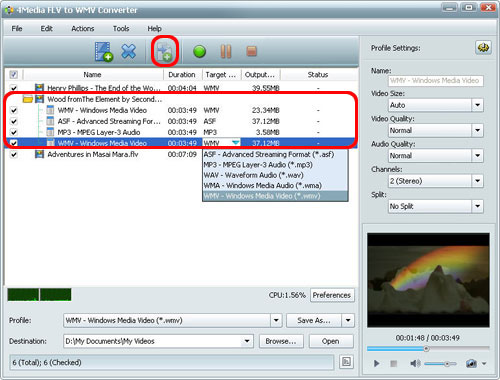Click the snapshot camera icon under preview
The width and height of the screenshot is (500, 380).
[471, 363]
